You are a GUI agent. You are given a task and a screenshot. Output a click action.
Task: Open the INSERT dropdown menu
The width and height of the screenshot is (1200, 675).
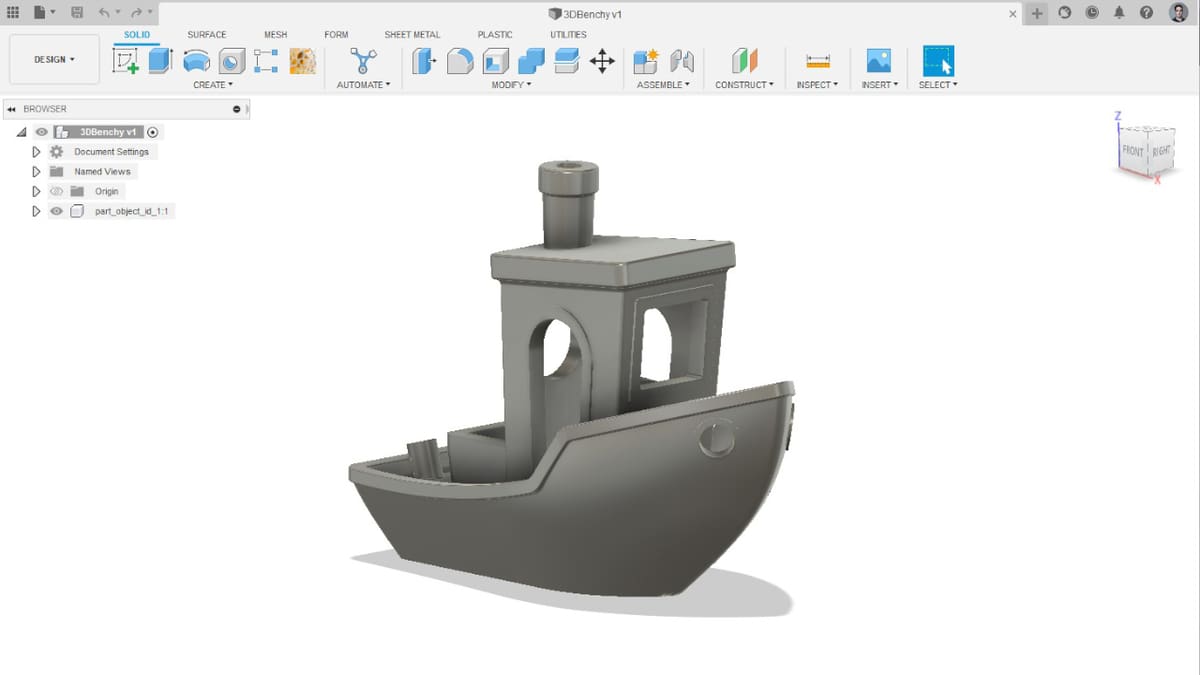[x=880, y=85]
